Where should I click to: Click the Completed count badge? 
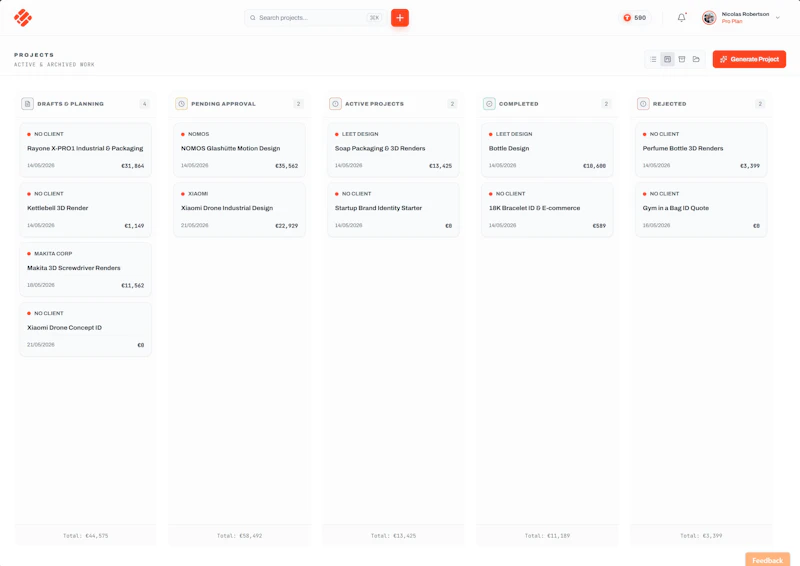pos(606,104)
